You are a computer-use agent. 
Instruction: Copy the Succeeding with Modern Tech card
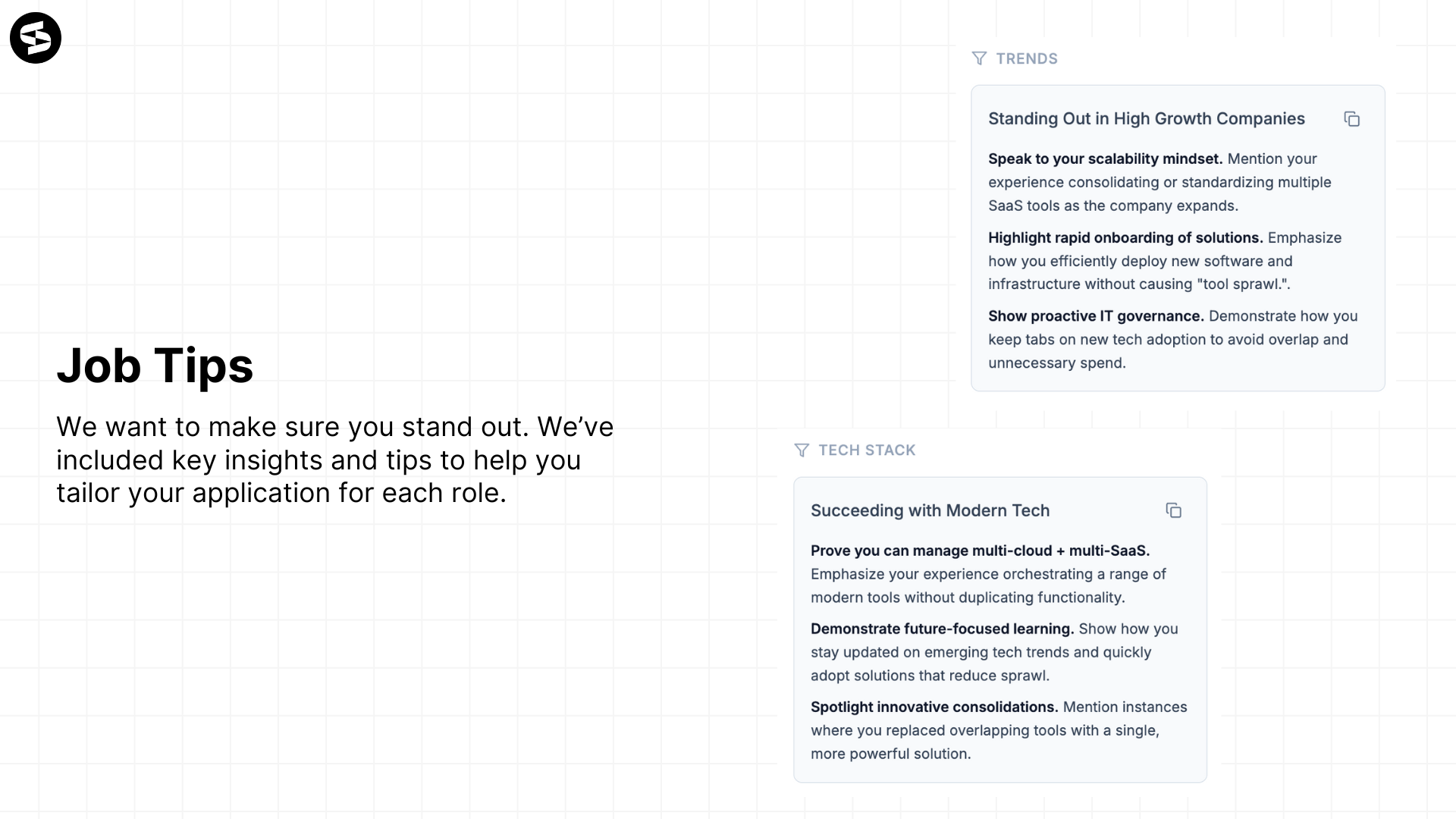tap(1173, 510)
